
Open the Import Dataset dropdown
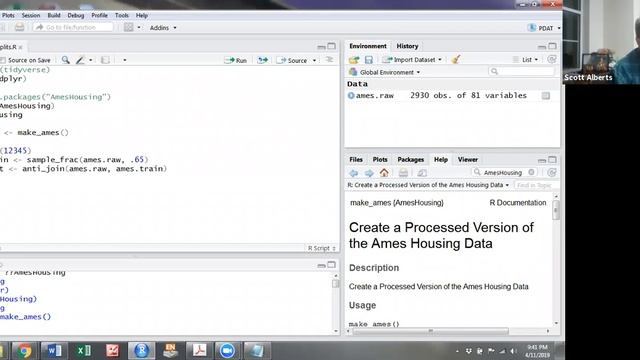coord(440,60)
